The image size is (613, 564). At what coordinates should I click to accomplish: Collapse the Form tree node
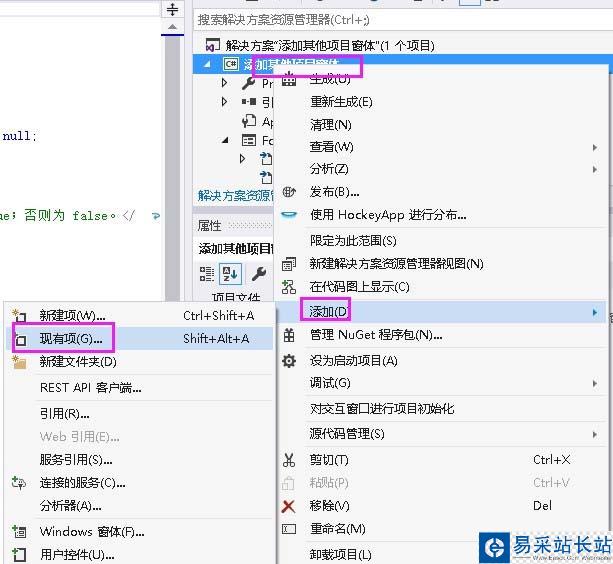(225, 140)
